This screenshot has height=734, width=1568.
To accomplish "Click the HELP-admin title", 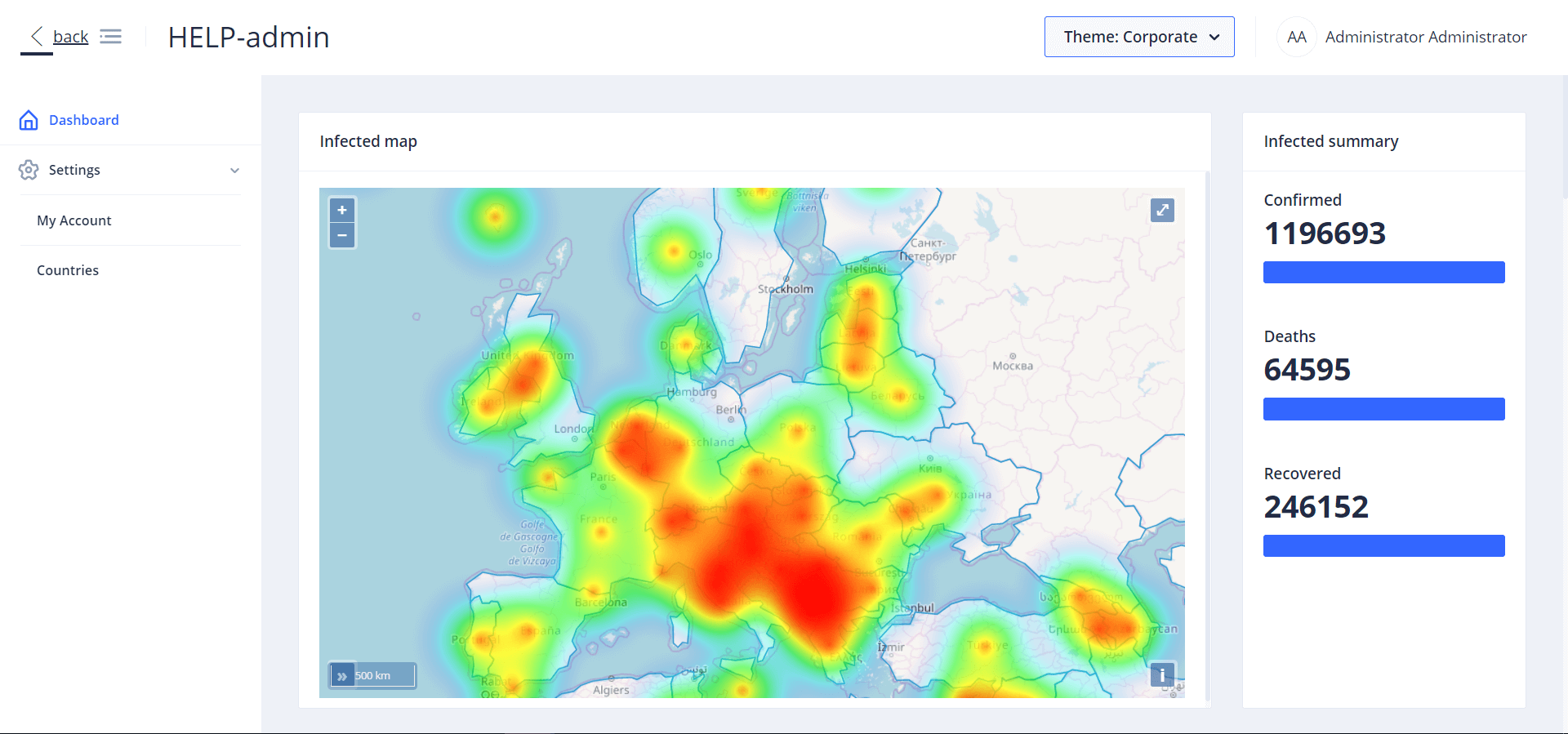I will click(x=248, y=37).
